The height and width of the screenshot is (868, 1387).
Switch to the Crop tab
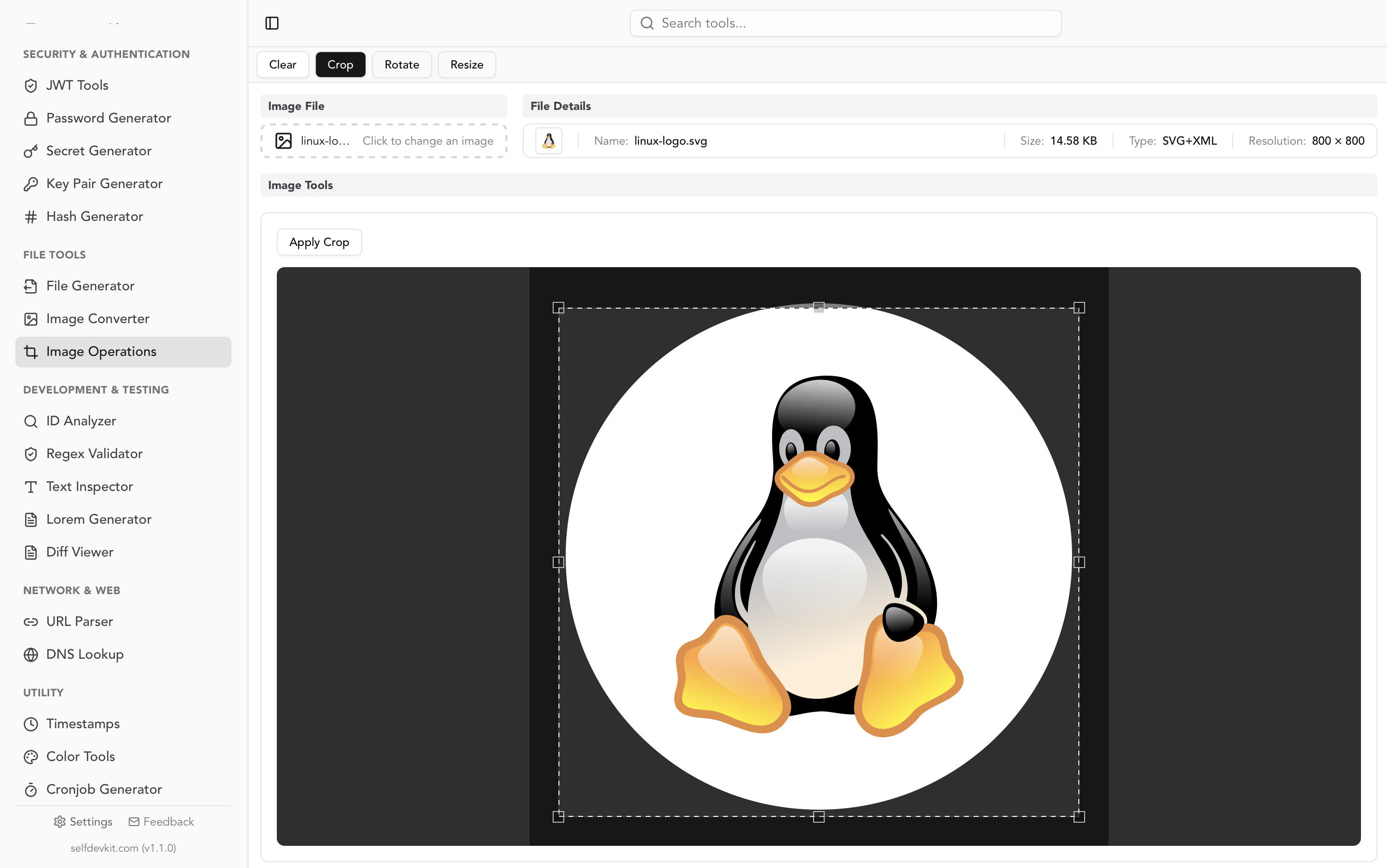(340, 64)
